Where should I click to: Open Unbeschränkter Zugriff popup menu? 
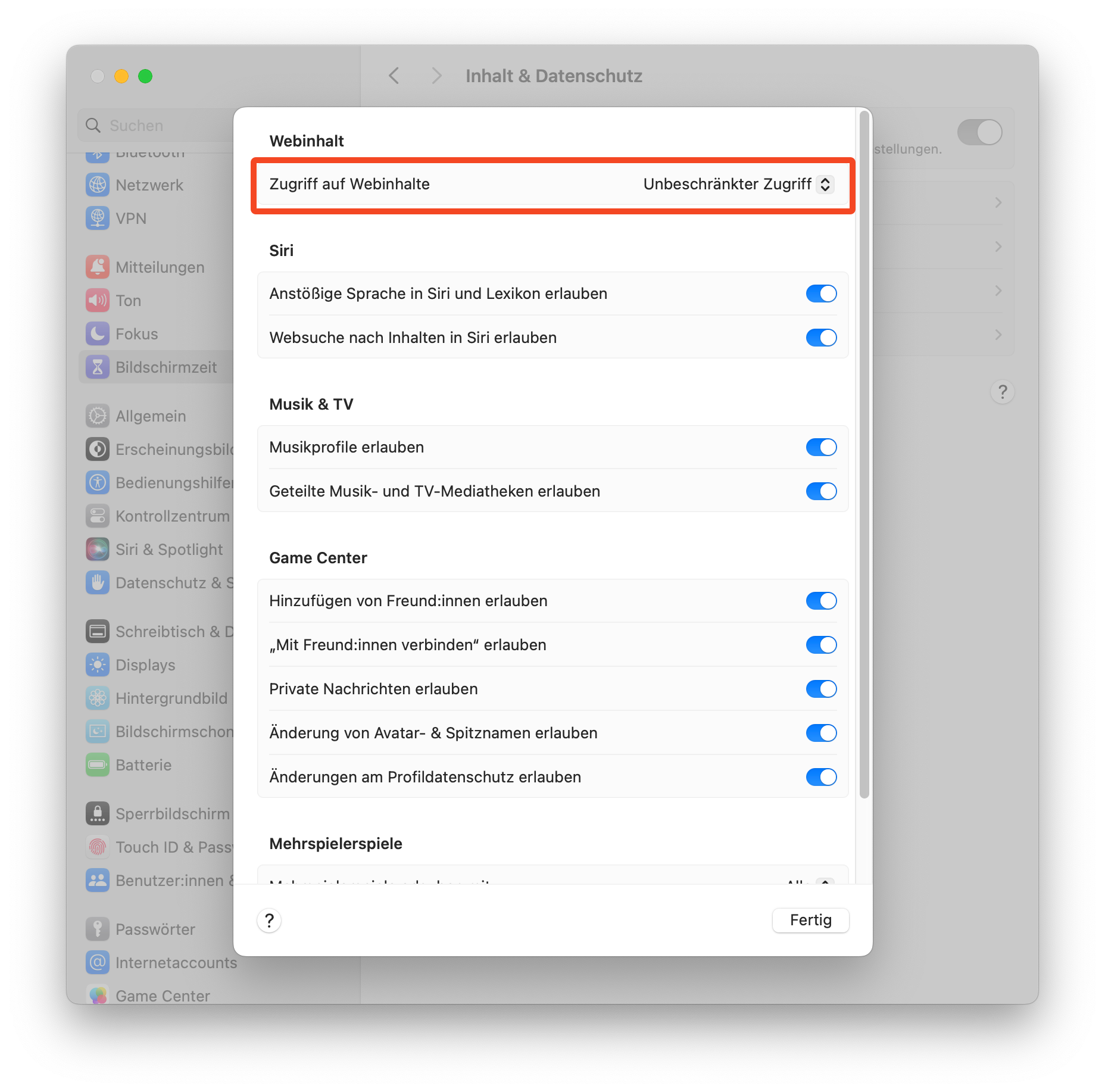click(x=738, y=184)
